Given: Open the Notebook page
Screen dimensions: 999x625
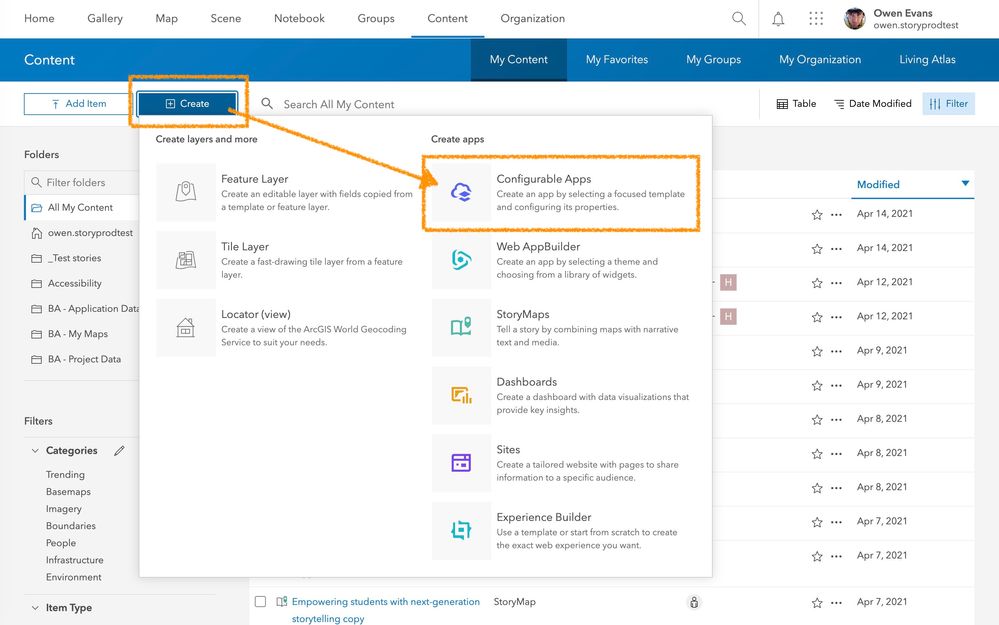Looking at the screenshot, I should [x=299, y=18].
